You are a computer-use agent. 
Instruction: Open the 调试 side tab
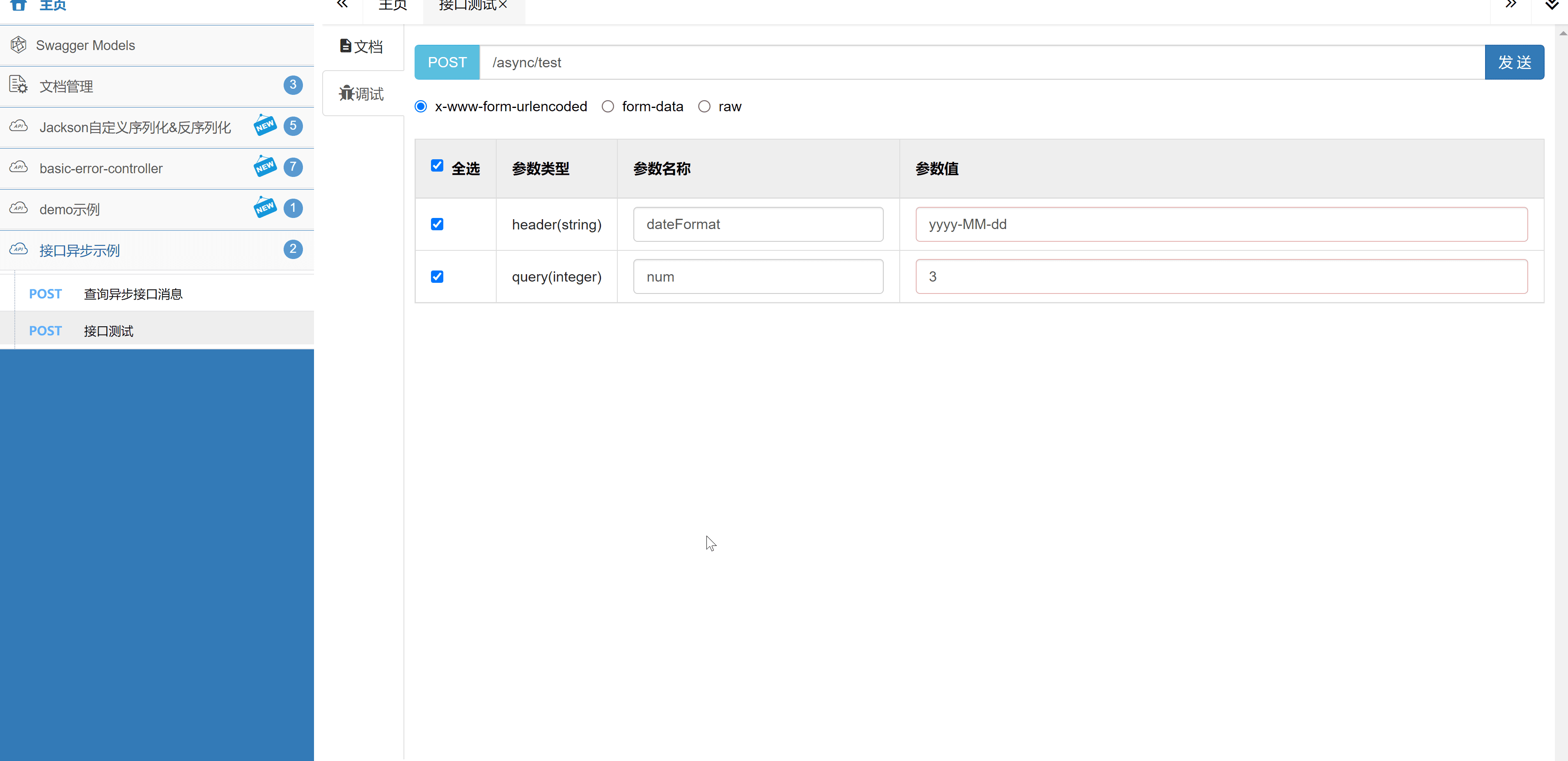pos(363,94)
